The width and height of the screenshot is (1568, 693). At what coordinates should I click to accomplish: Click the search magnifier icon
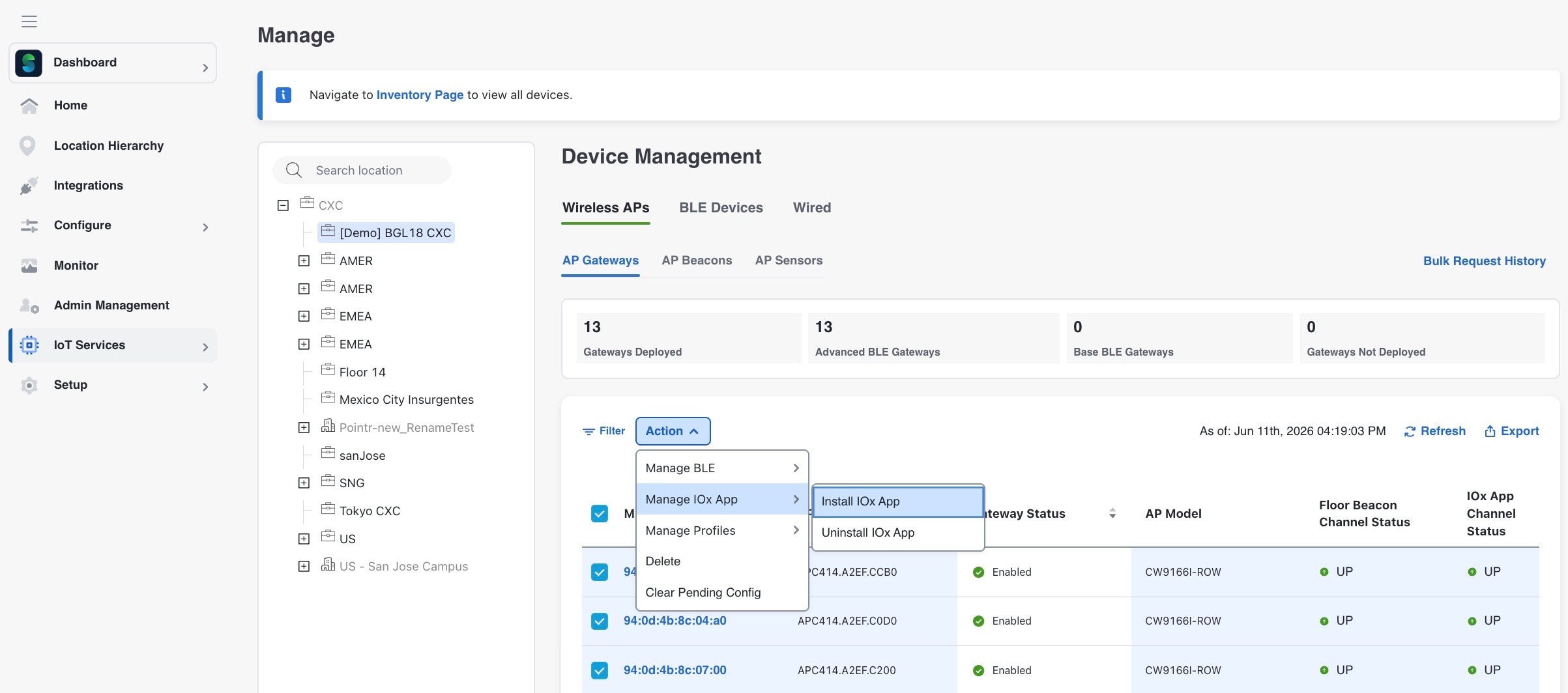point(294,170)
